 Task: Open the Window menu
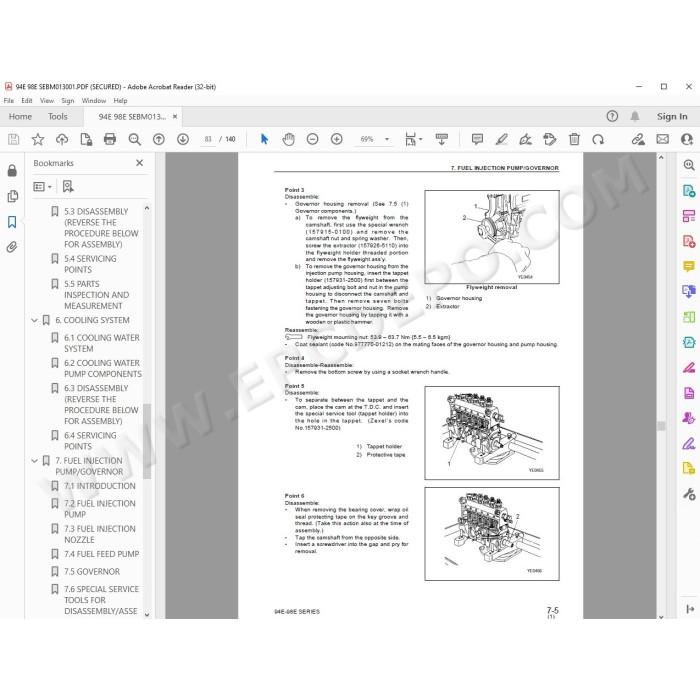coord(94,100)
